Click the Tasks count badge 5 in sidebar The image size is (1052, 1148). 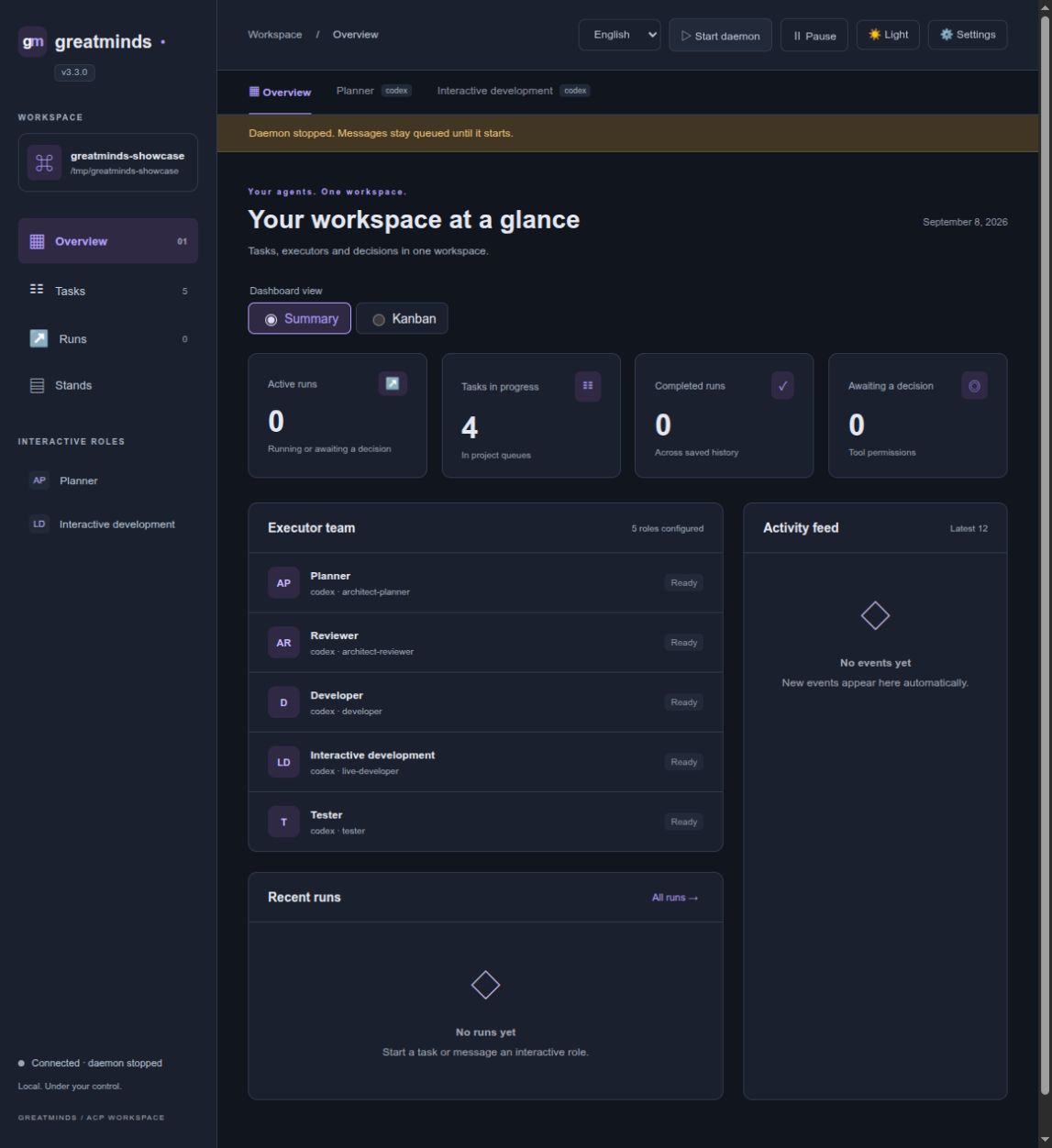[x=184, y=292]
